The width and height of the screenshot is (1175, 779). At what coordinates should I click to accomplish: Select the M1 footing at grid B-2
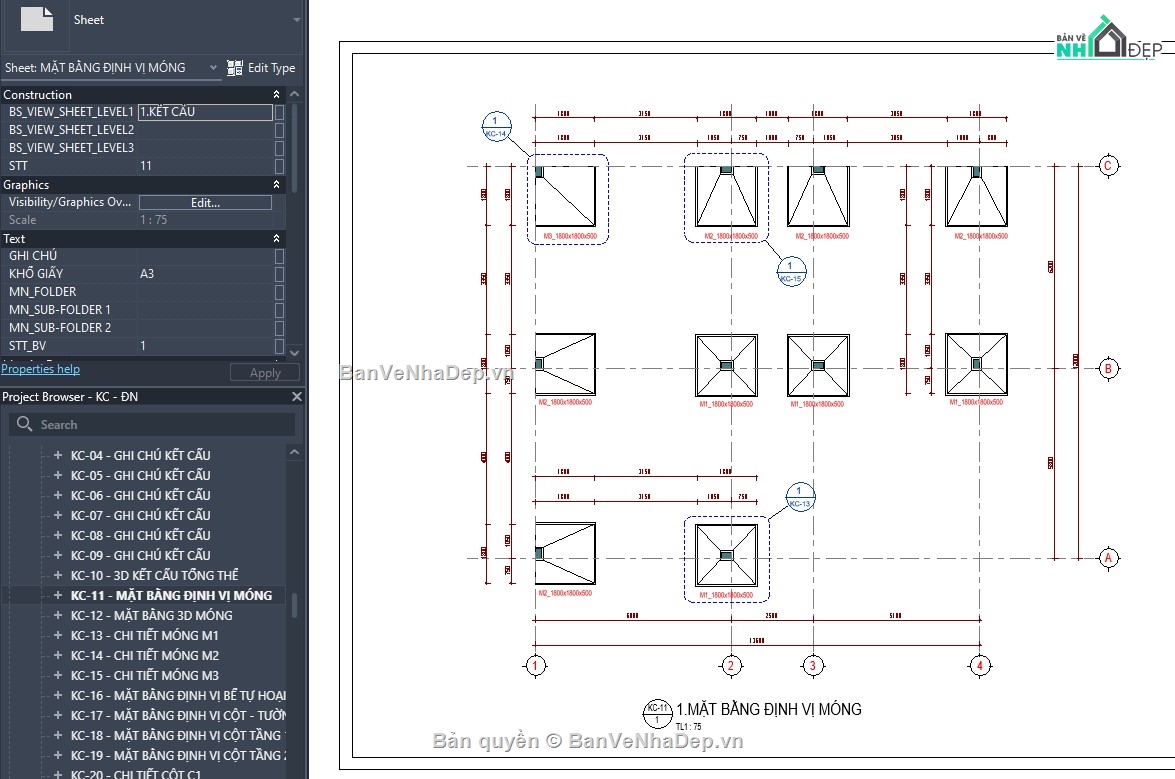click(726, 366)
